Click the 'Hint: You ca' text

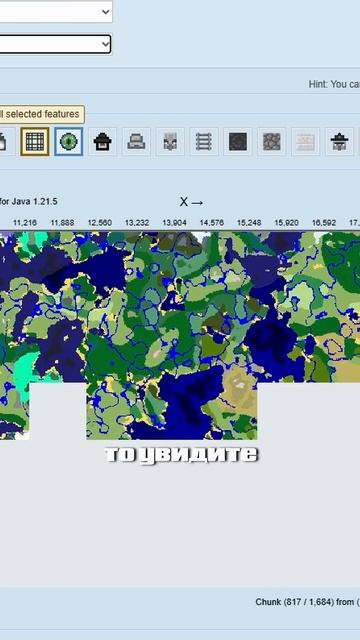334,84
